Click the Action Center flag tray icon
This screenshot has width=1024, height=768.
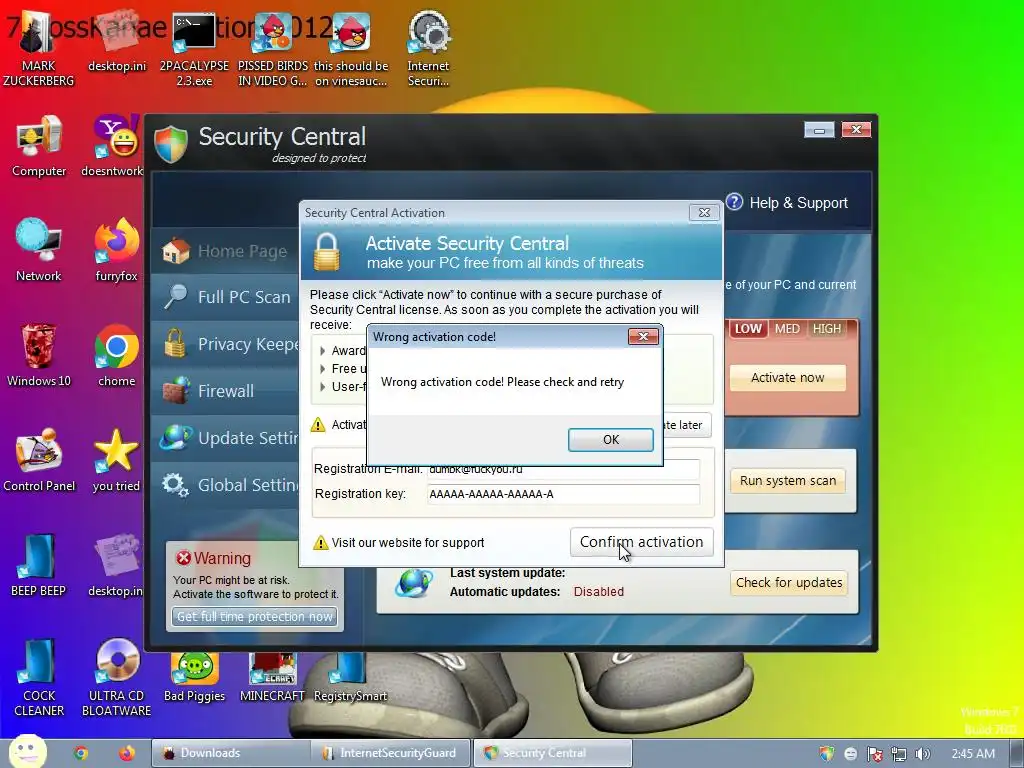pyautogui.click(x=874, y=754)
